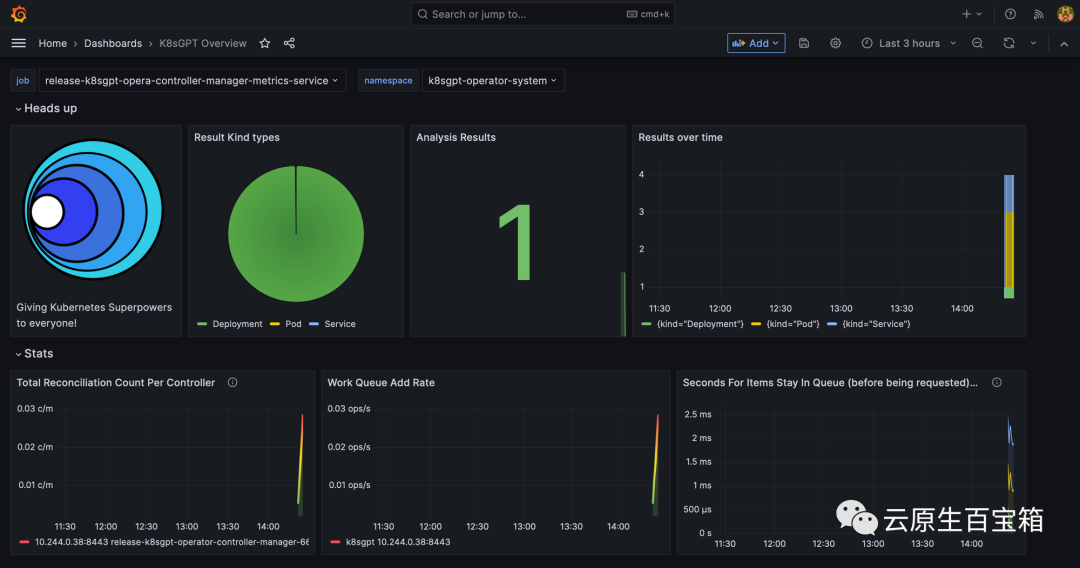Open the Add panel dropdown
The height and width of the screenshot is (568, 1080).
point(756,43)
